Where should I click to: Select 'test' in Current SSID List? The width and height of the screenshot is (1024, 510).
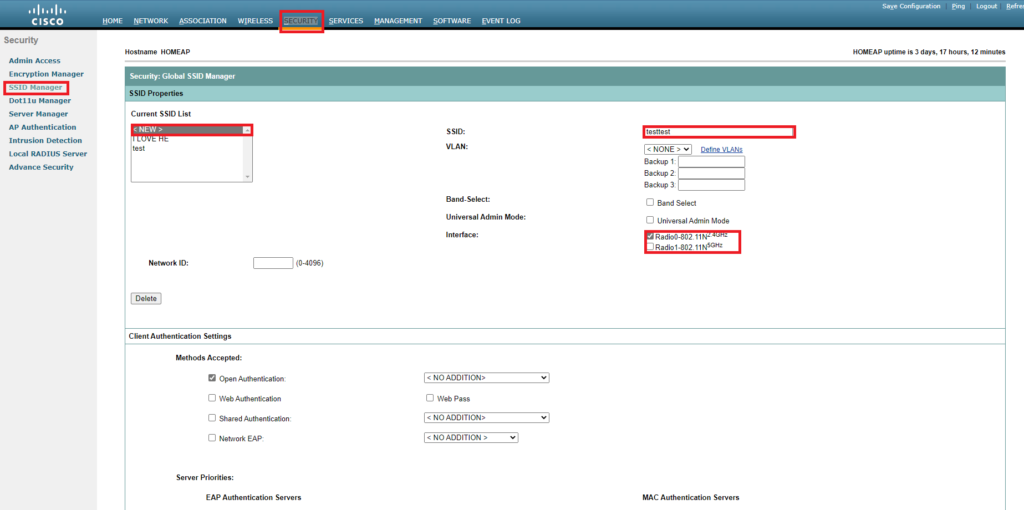pyautogui.click(x=187, y=148)
